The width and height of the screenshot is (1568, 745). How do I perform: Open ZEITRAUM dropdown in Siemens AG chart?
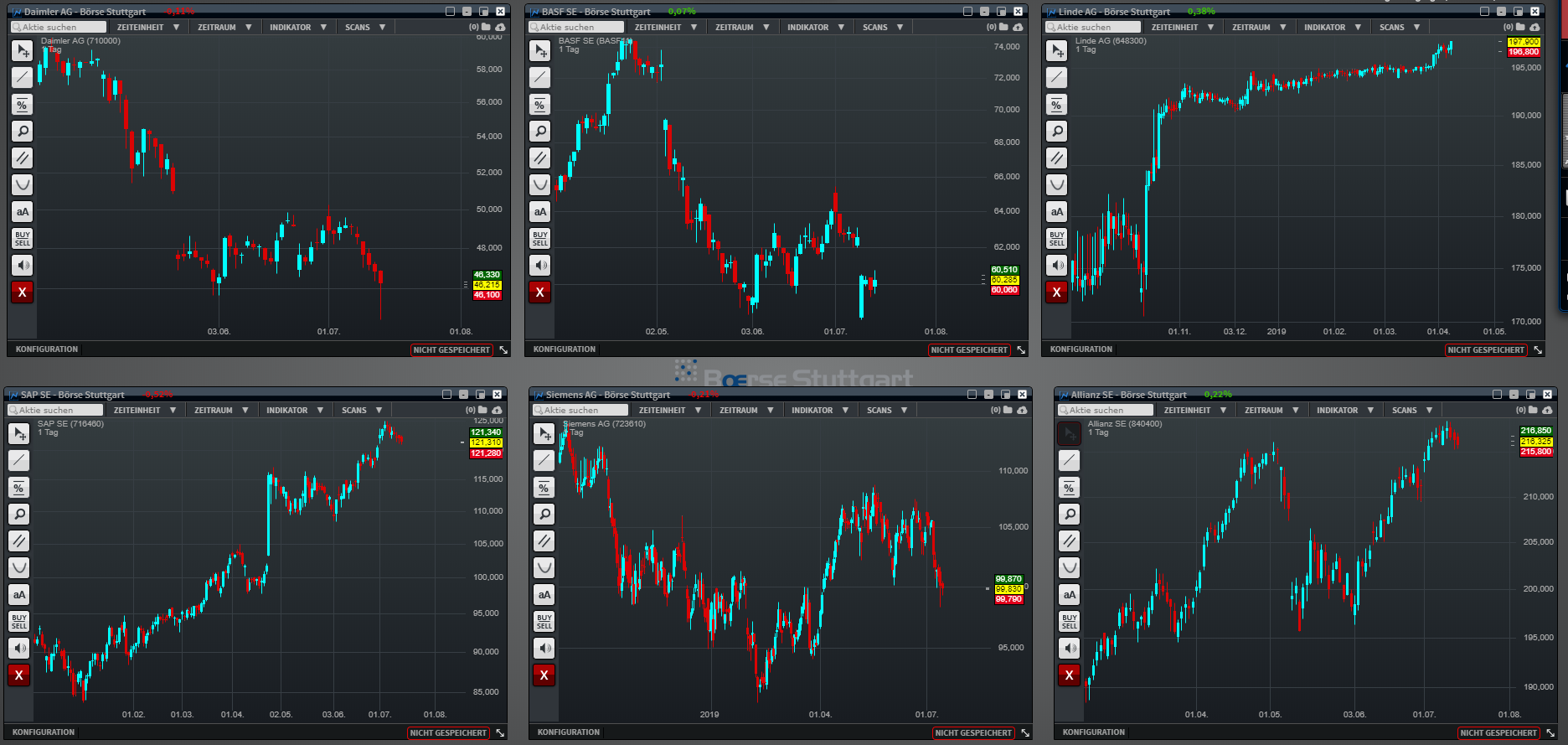[x=746, y=410]
